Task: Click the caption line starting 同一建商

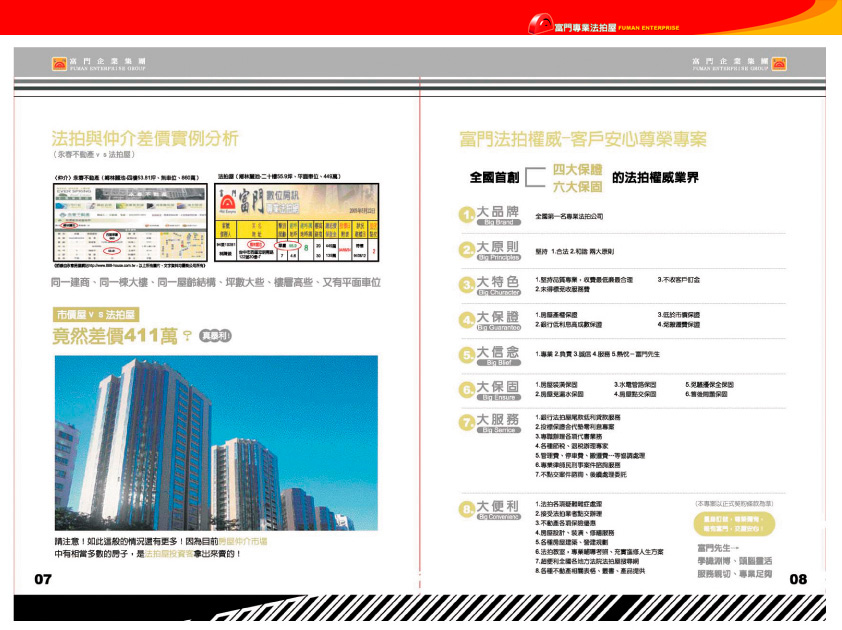Action: (216, 283)
